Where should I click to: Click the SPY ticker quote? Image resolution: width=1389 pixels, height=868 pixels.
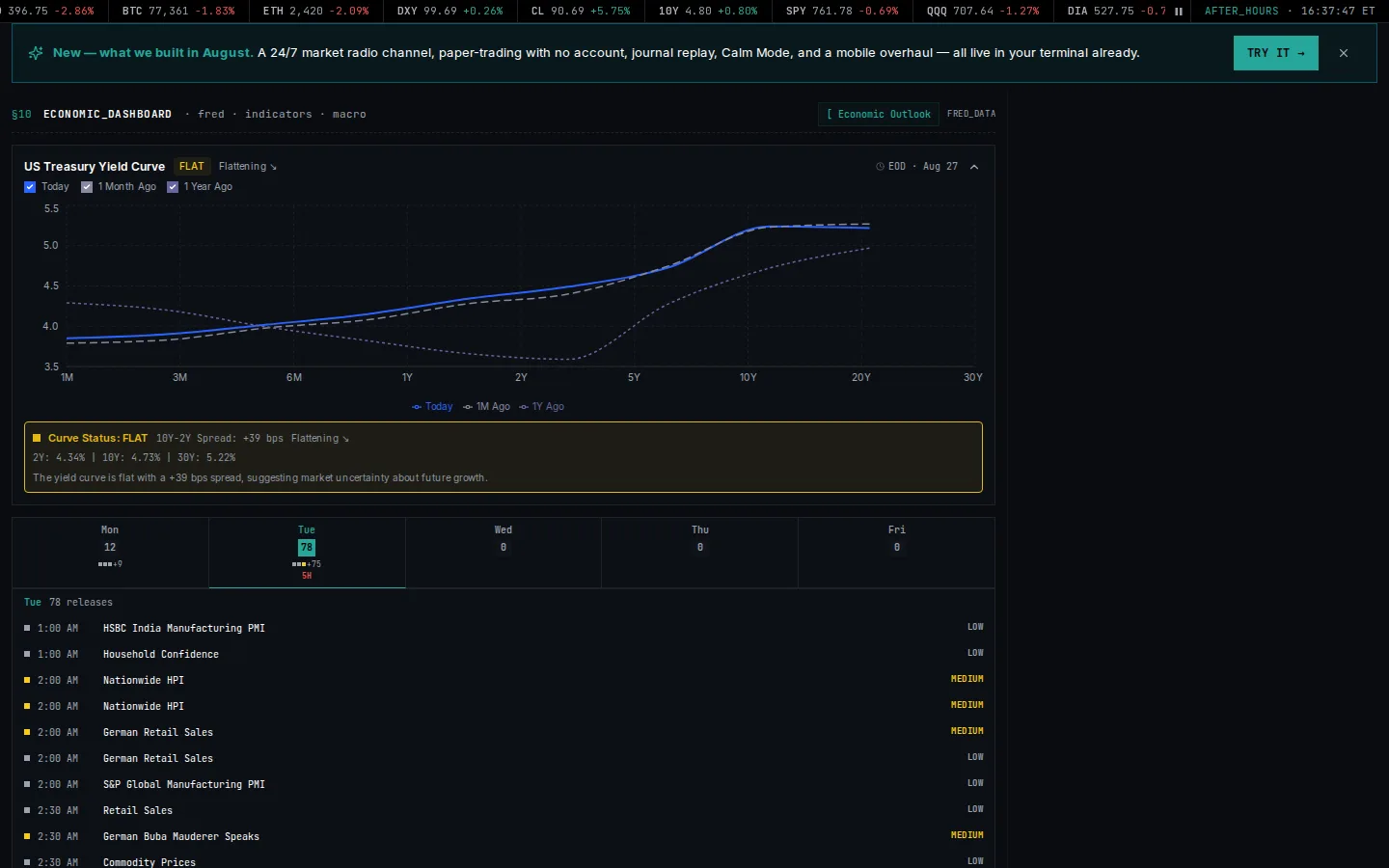(x=842, y=12)
